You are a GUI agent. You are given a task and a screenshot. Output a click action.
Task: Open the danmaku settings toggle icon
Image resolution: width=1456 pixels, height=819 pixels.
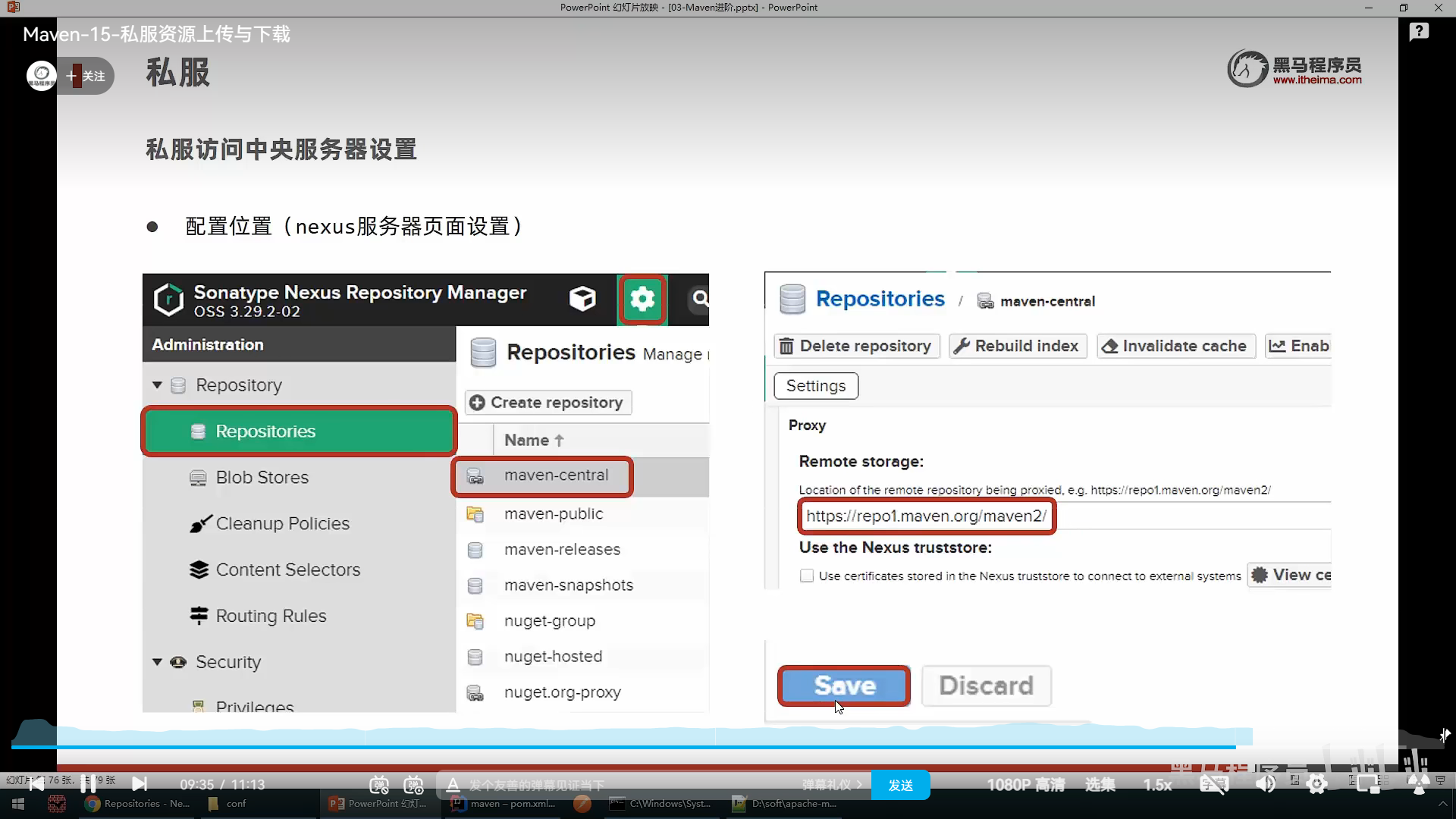414,785
